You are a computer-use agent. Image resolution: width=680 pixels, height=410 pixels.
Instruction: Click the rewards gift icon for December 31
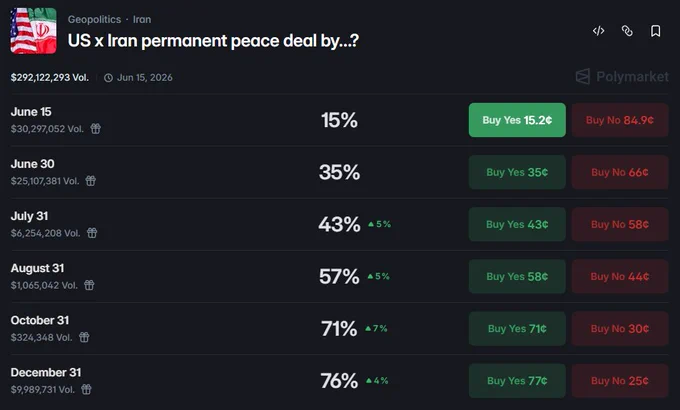click(86, 389)
